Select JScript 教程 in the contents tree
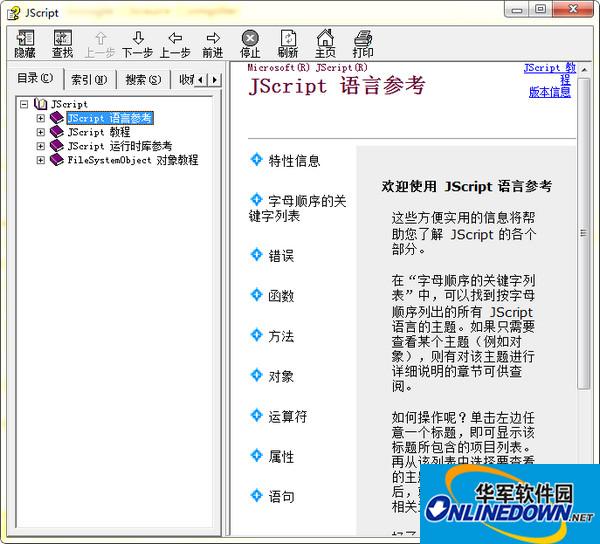Screen dimensions: 600x544 (99, 132)
